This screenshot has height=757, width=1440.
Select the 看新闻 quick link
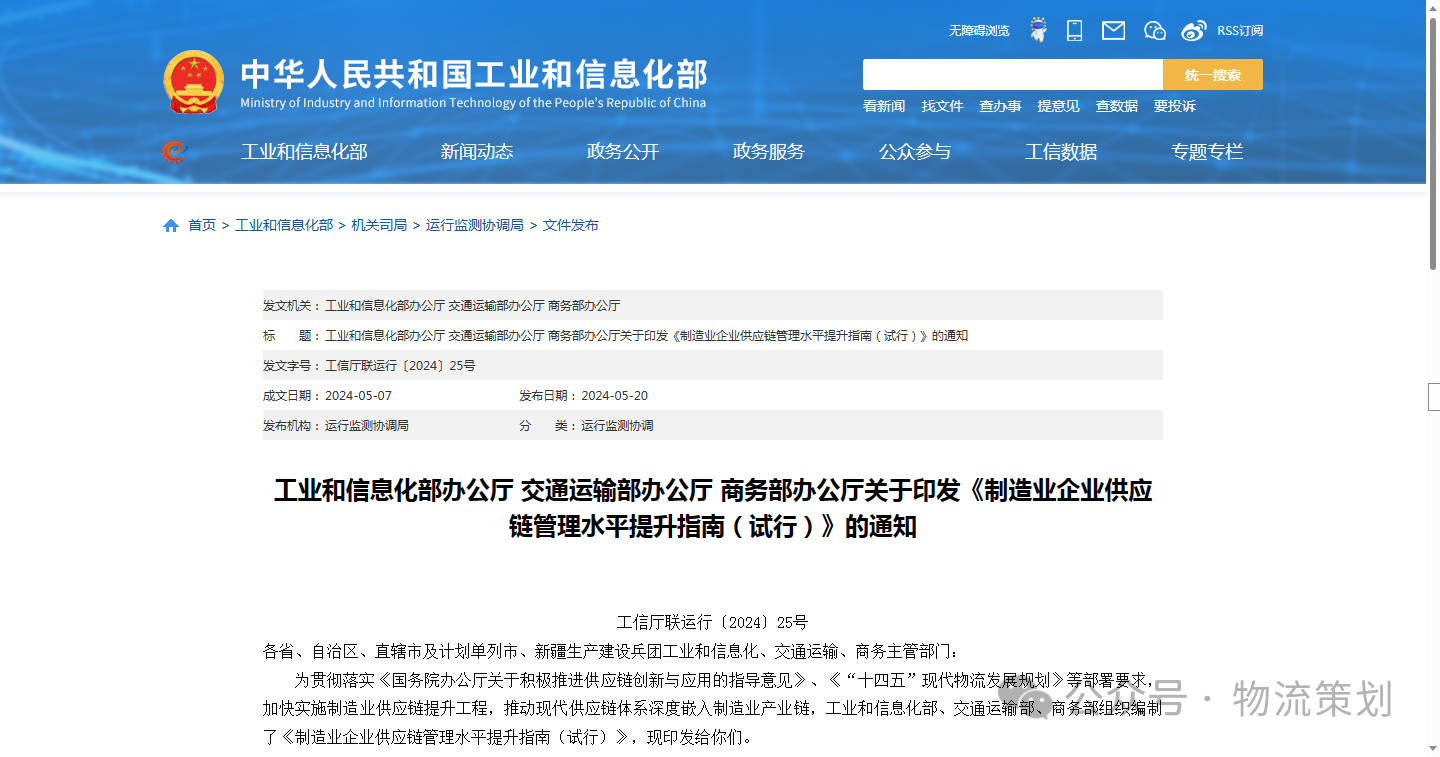(884, 106)
